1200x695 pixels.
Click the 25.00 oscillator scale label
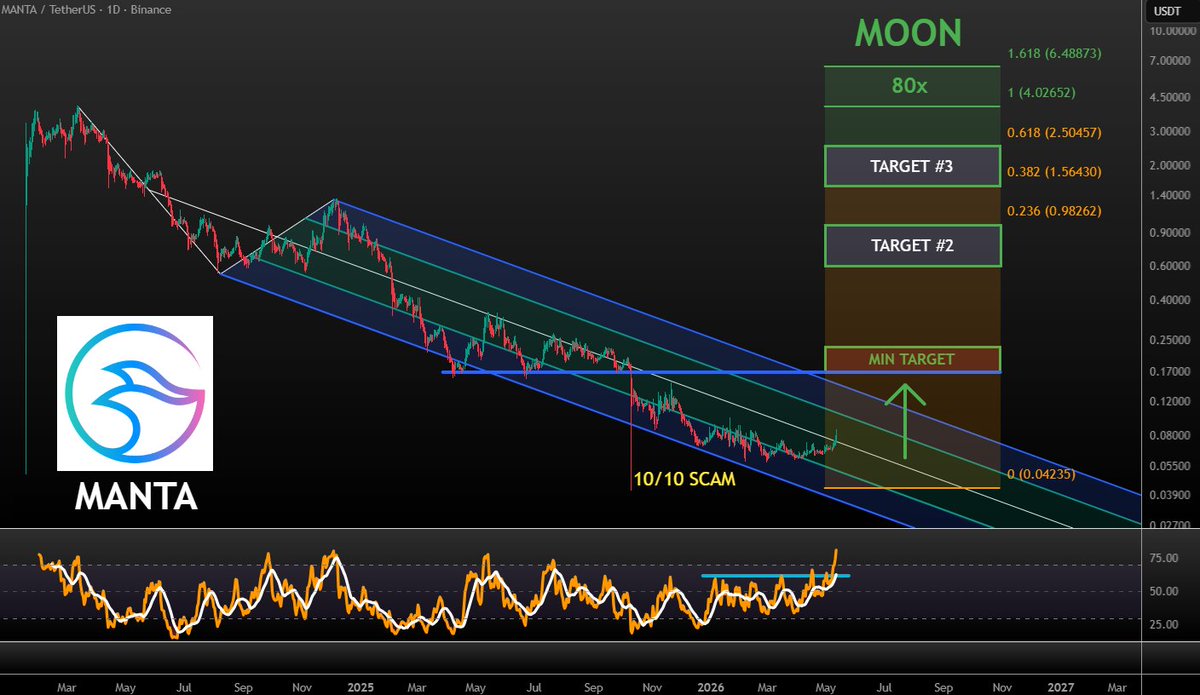tap(1164, 625)
